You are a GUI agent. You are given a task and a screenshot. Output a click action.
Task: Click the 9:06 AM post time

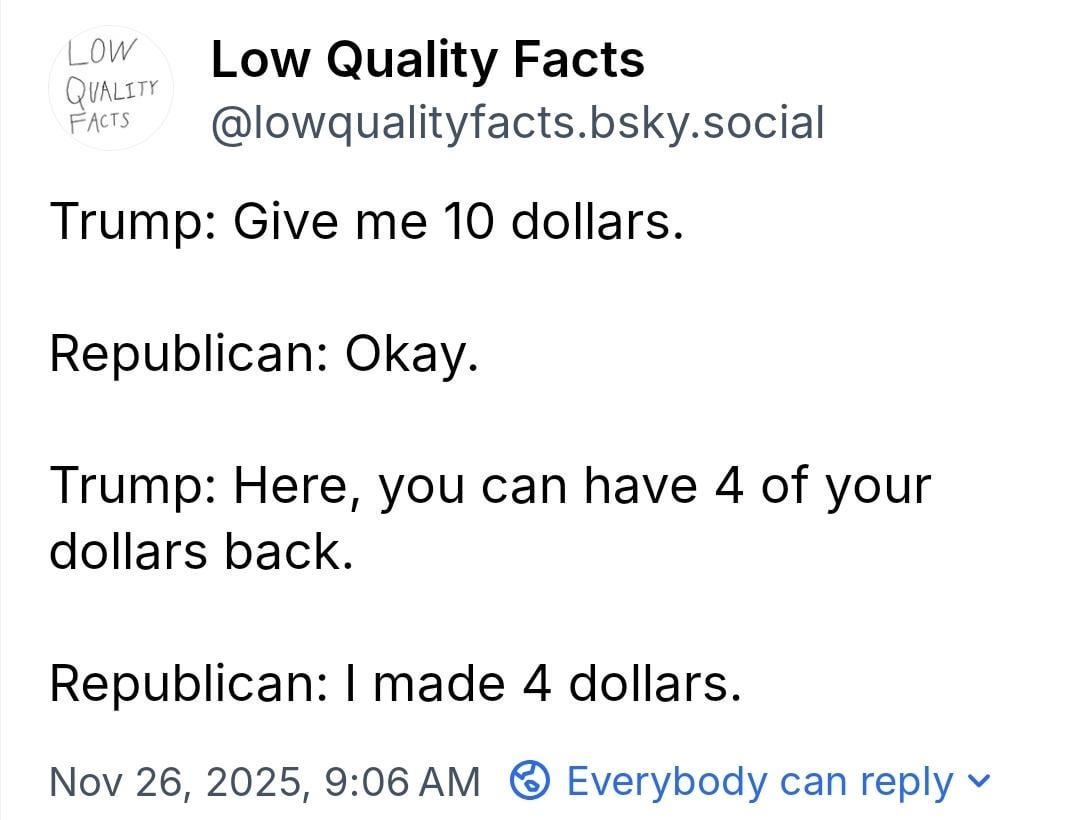coord(403,781)
